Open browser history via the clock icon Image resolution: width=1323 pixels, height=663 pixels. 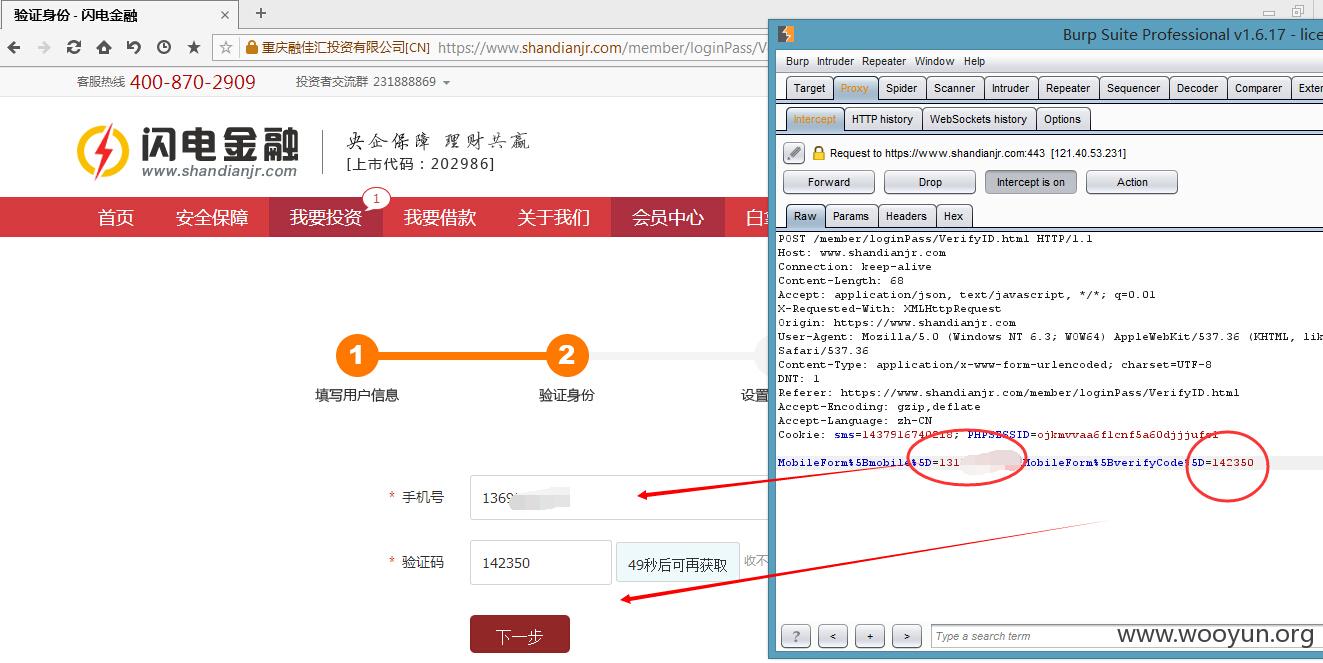point(164,47)
